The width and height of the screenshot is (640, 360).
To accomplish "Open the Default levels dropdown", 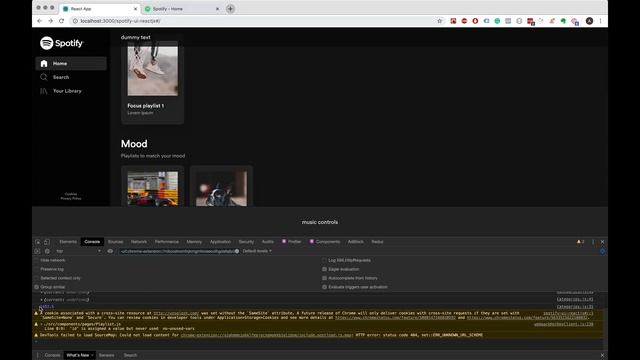I will pyautogui.click(x=257, y=251).
